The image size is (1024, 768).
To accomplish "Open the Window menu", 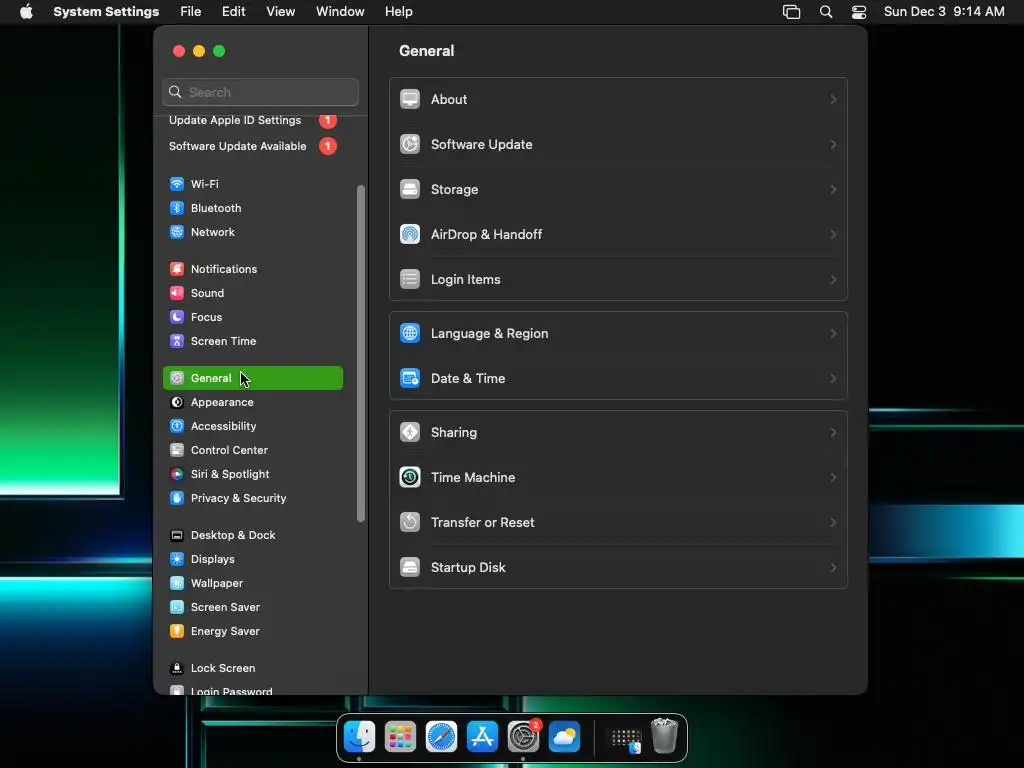I will (340, 12).
